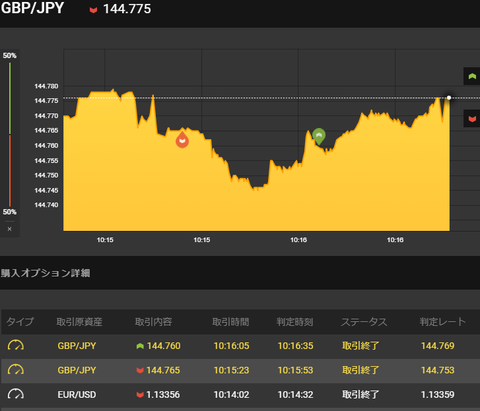Screen dimensions: 480x411
Task: Click the red down-arrow (Low) button beside chart
Action: pyautogui.click(x=472, y=119)
